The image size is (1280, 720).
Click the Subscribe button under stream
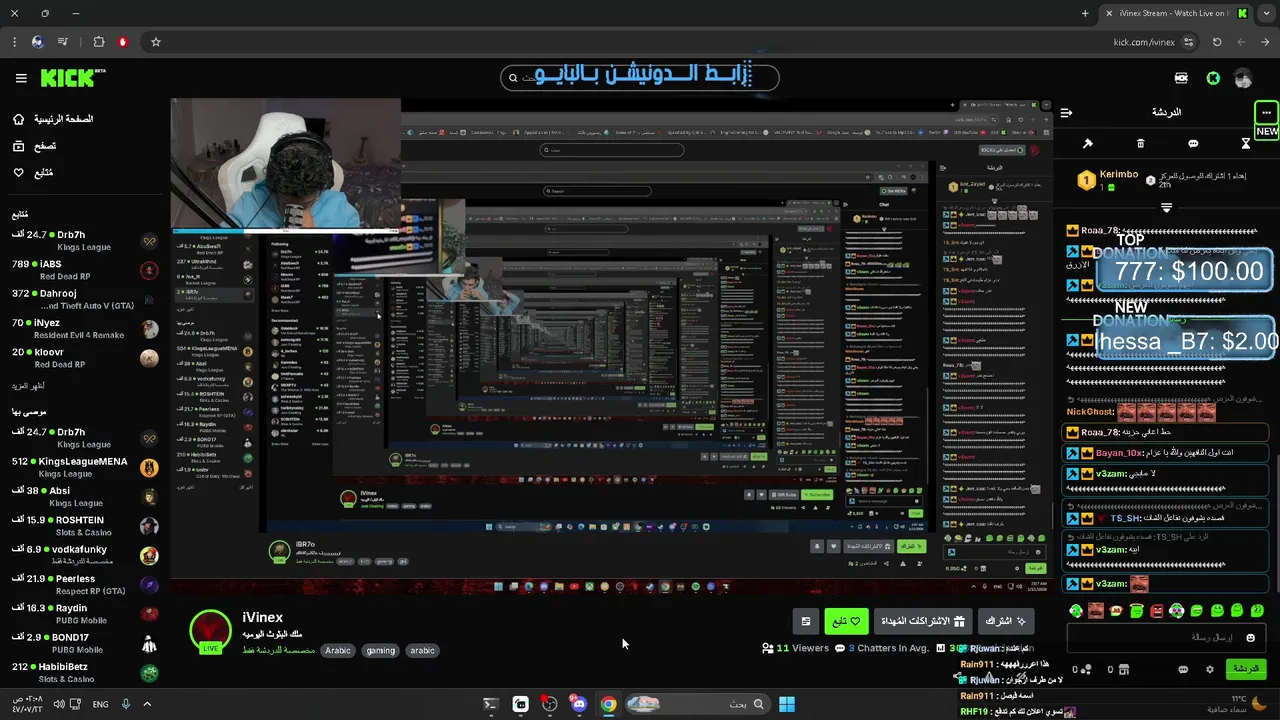pyautogui.click(x=1005, y=621)
